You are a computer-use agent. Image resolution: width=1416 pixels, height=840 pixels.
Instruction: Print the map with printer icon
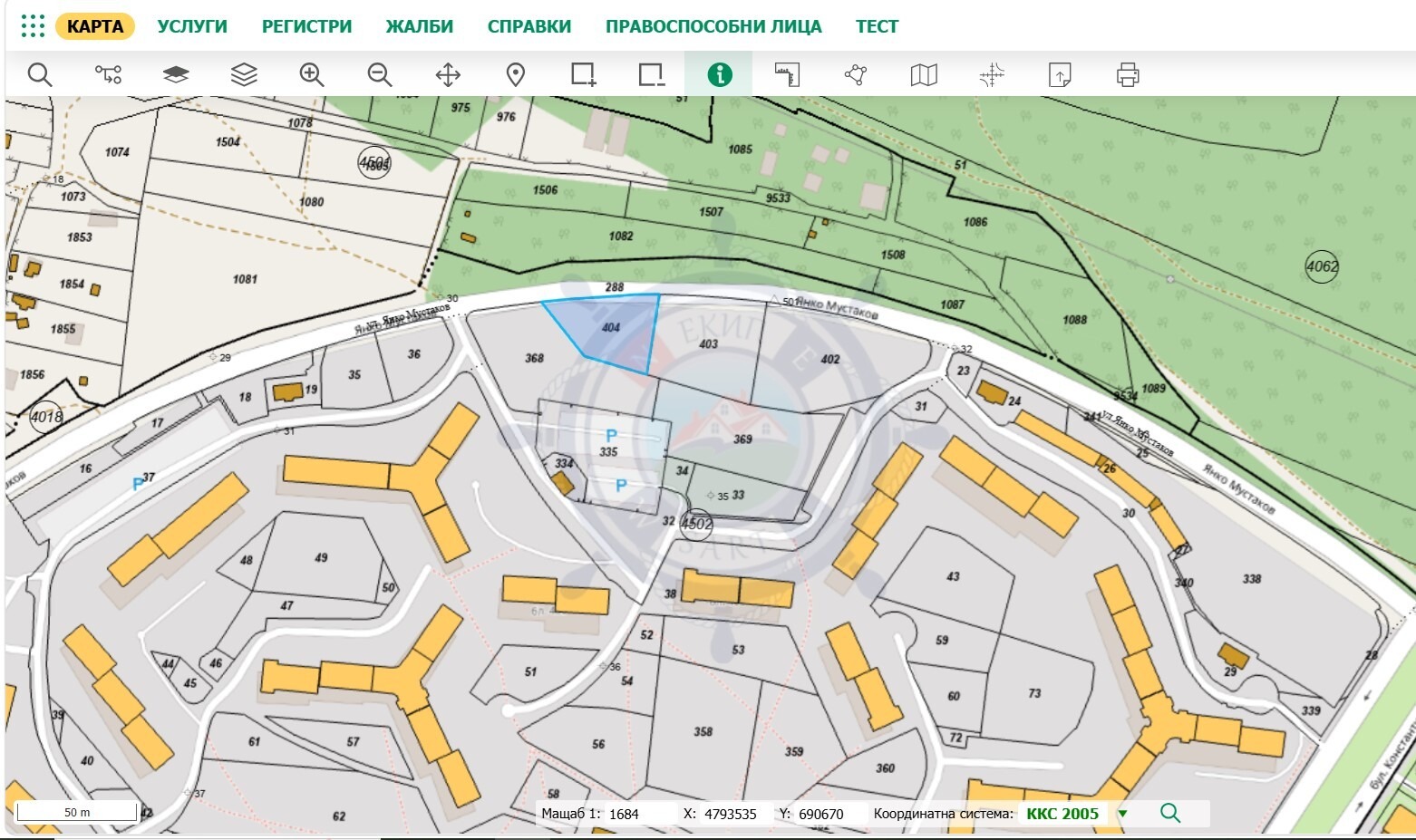(x=1128, y=74)
